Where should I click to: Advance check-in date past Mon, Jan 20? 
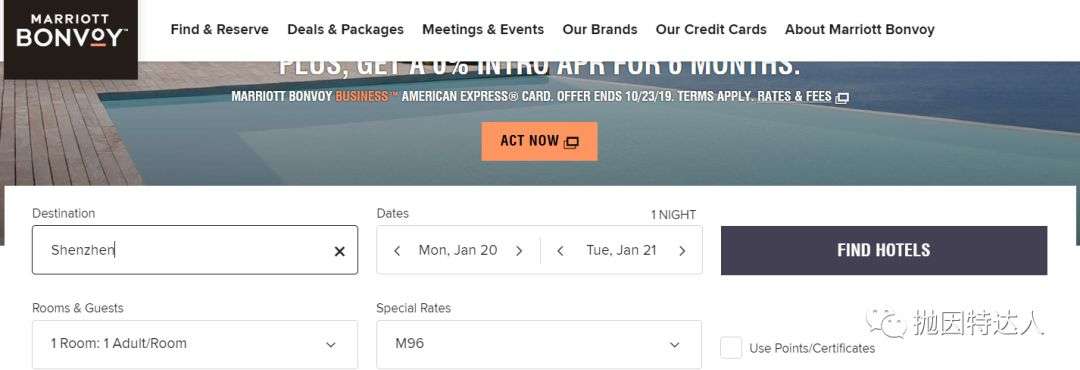pos(519,251)
